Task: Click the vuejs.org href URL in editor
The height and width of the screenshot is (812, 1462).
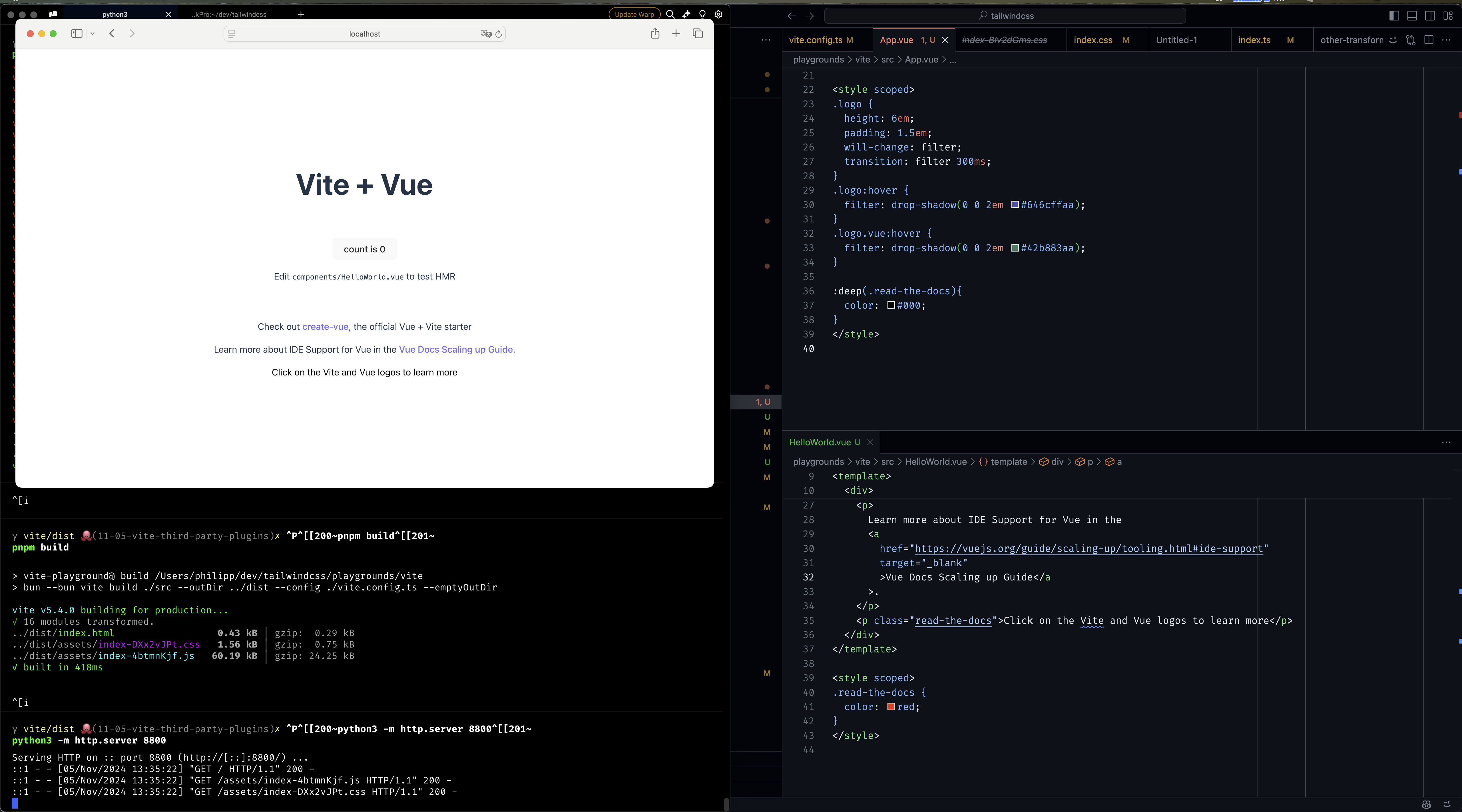Action: click(1089, 549)
